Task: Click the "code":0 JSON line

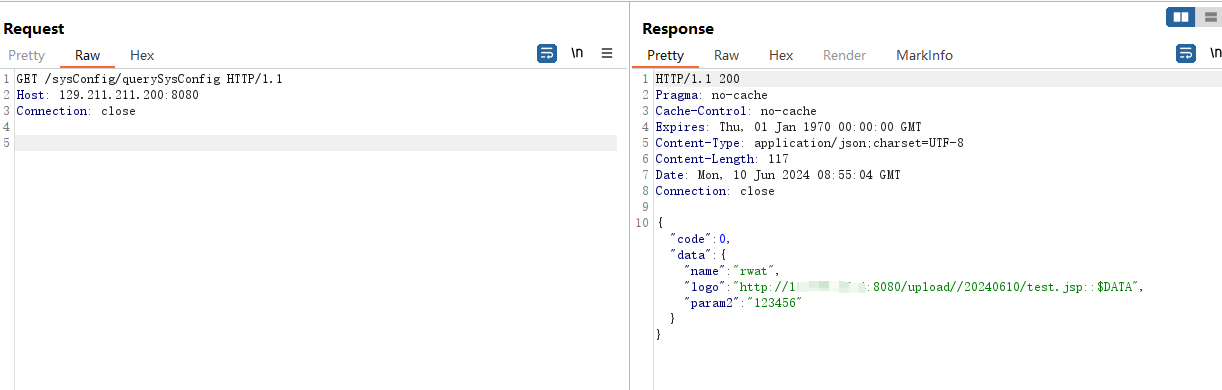Action: tap(701, 239)
